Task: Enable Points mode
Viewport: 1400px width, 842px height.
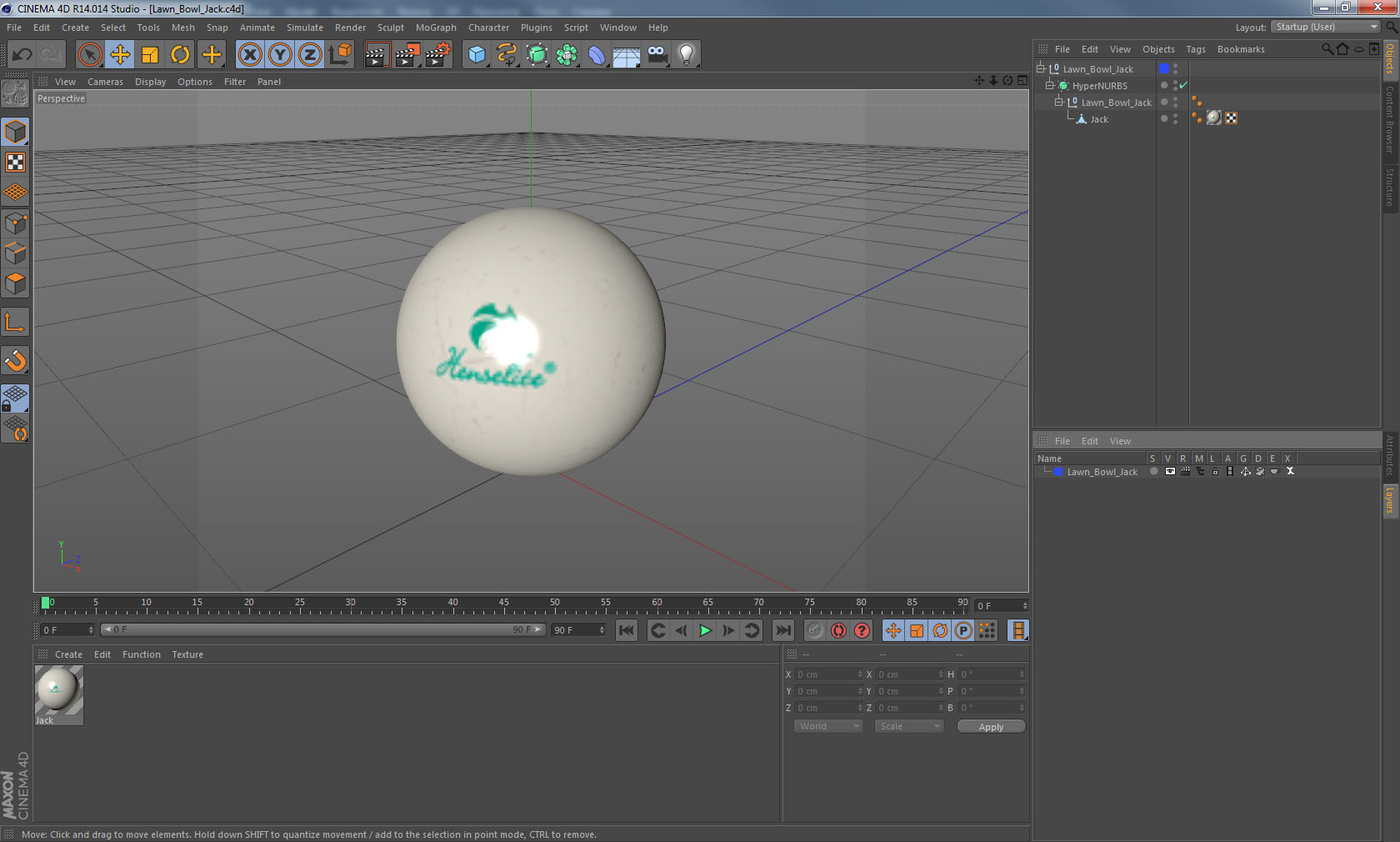Action: click(x=15, y=223)
